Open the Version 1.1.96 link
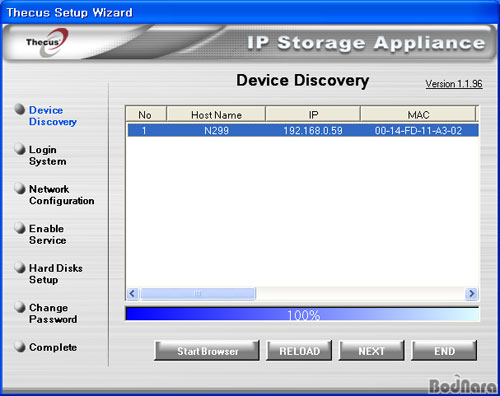The height and width of the screenshot is (396, 500). click(454, 84)
